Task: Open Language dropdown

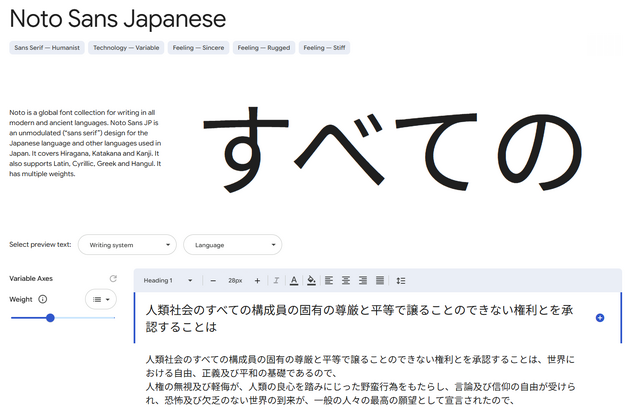Action: point(233,245)
